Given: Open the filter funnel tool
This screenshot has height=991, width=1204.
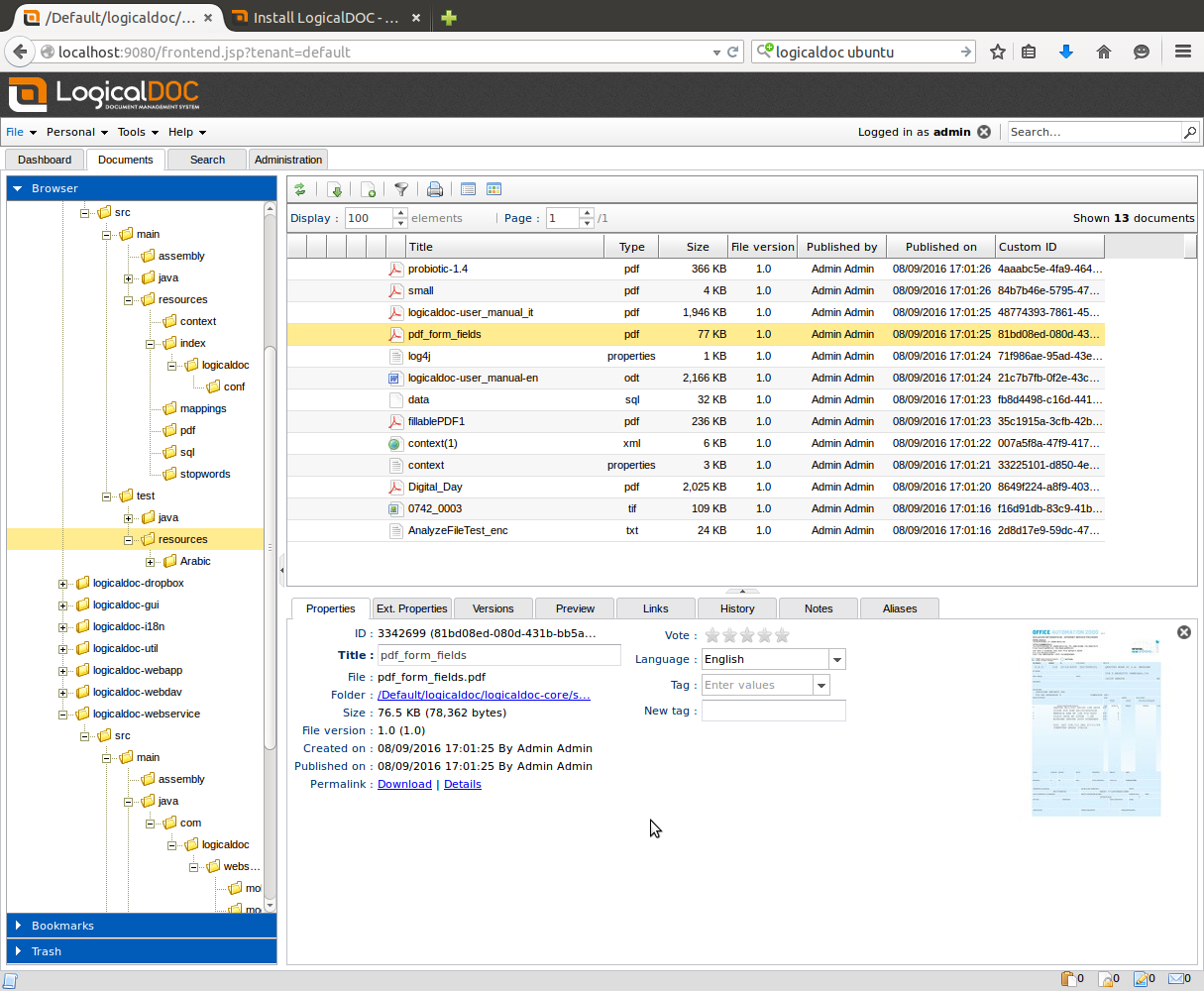Looking at the screenshot, I should pyautogui.click(x=401, y=190).
